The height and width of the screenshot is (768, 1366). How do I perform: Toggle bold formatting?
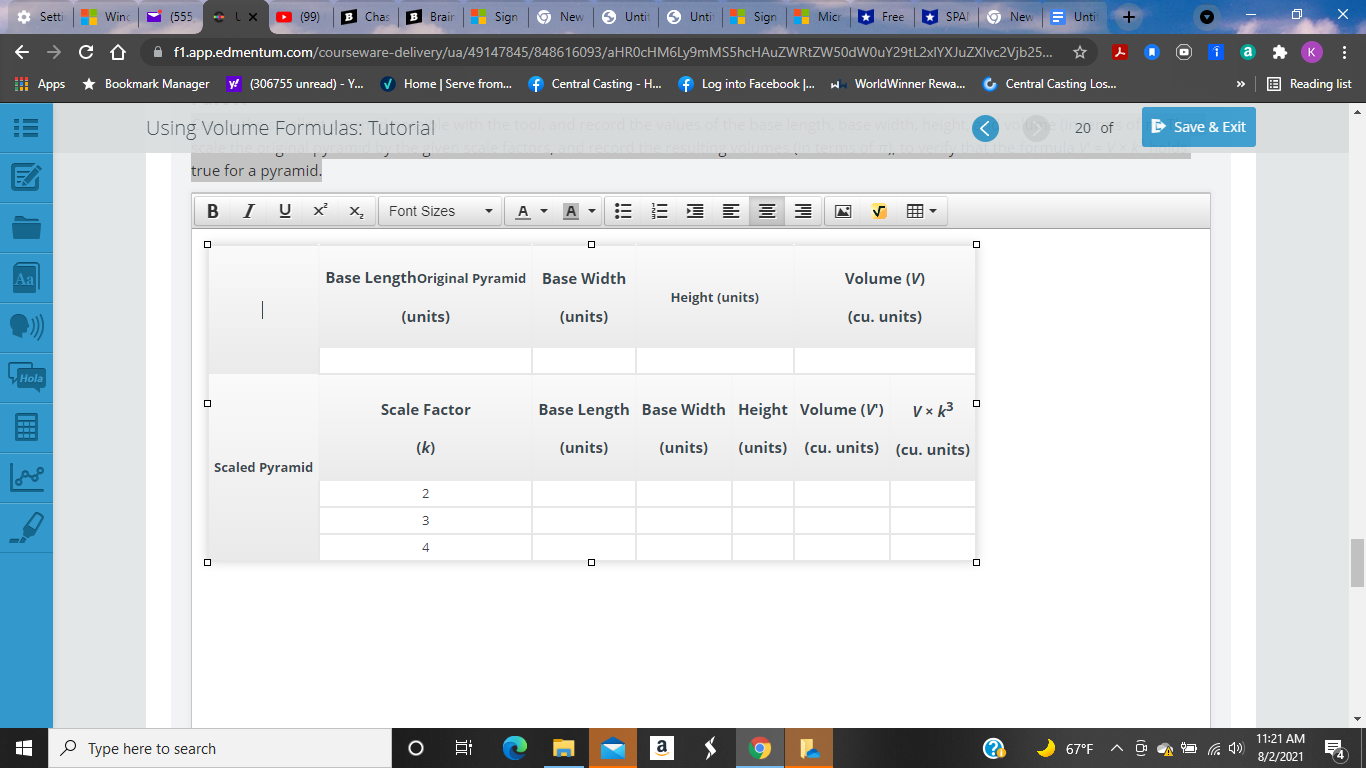coord(212,211)
